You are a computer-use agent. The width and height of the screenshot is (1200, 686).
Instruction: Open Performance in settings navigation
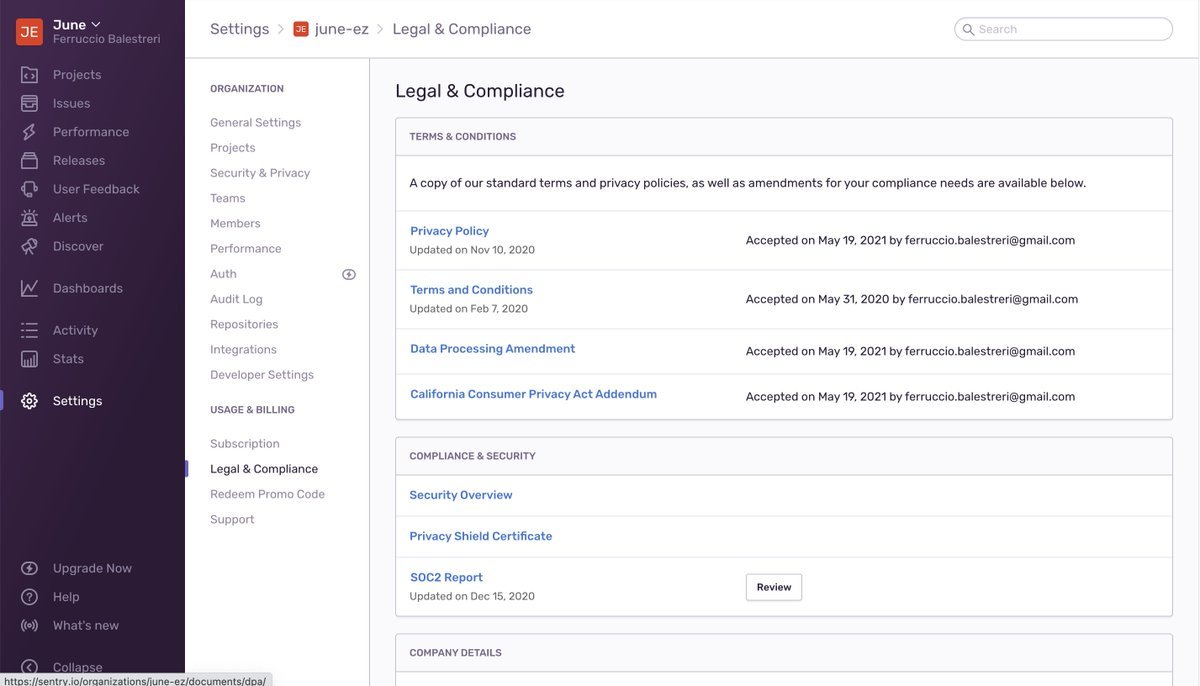click(x=246, y=249)
